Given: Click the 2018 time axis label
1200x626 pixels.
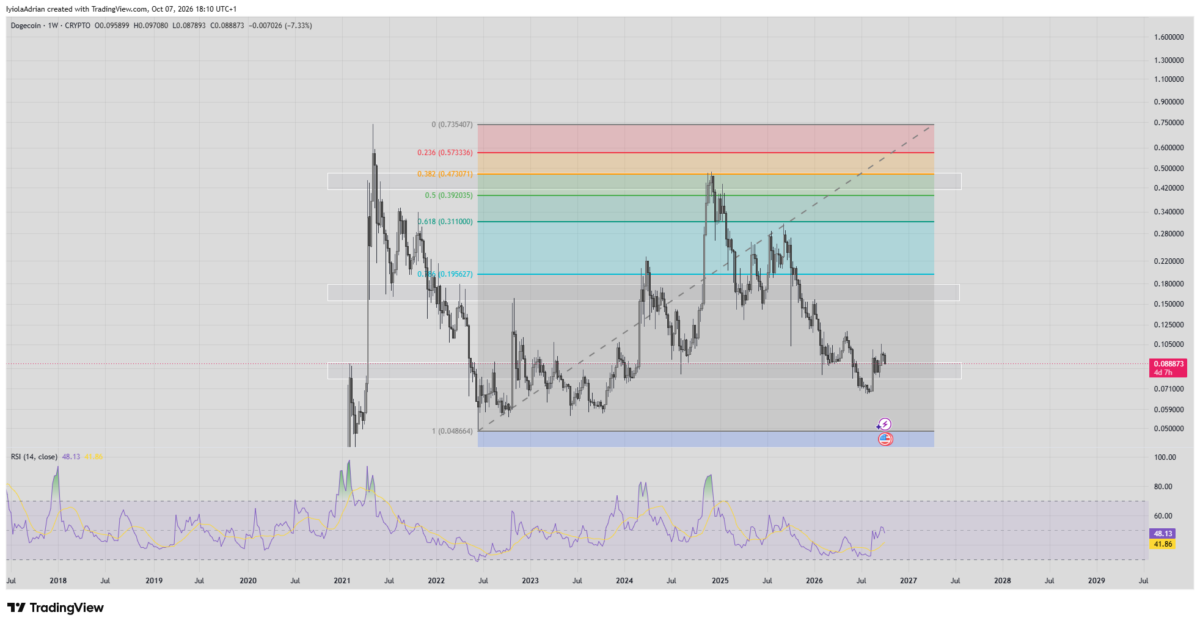Looking at the screenshot, I should pos(59,580).
